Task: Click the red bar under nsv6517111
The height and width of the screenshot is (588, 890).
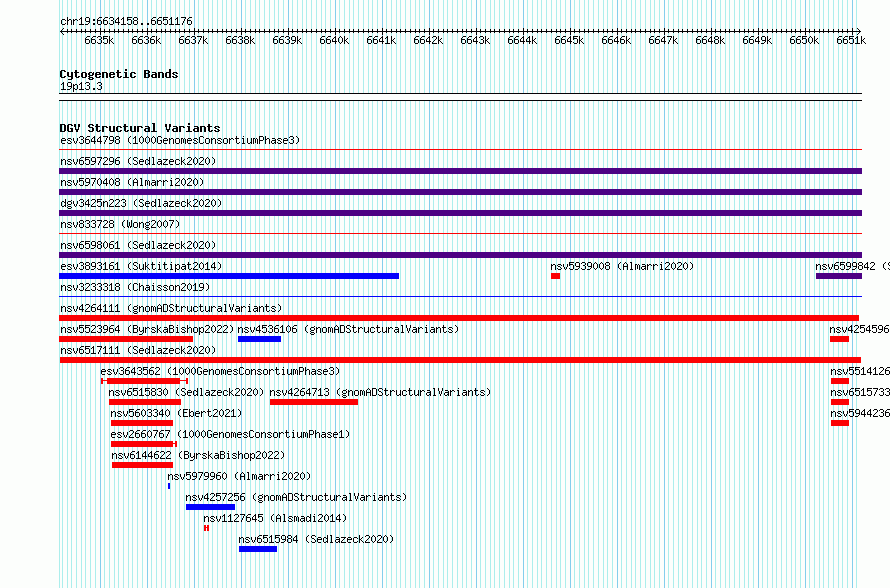Action: click(460, 360)
